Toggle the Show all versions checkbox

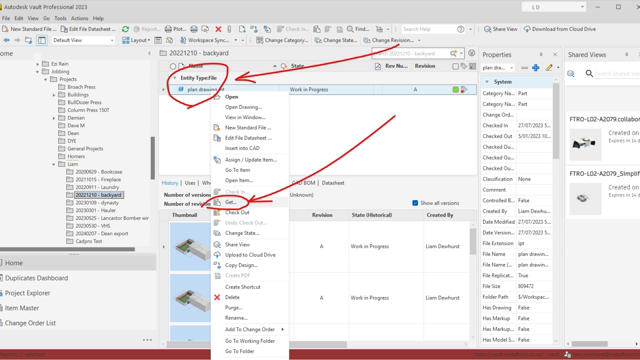415,203
